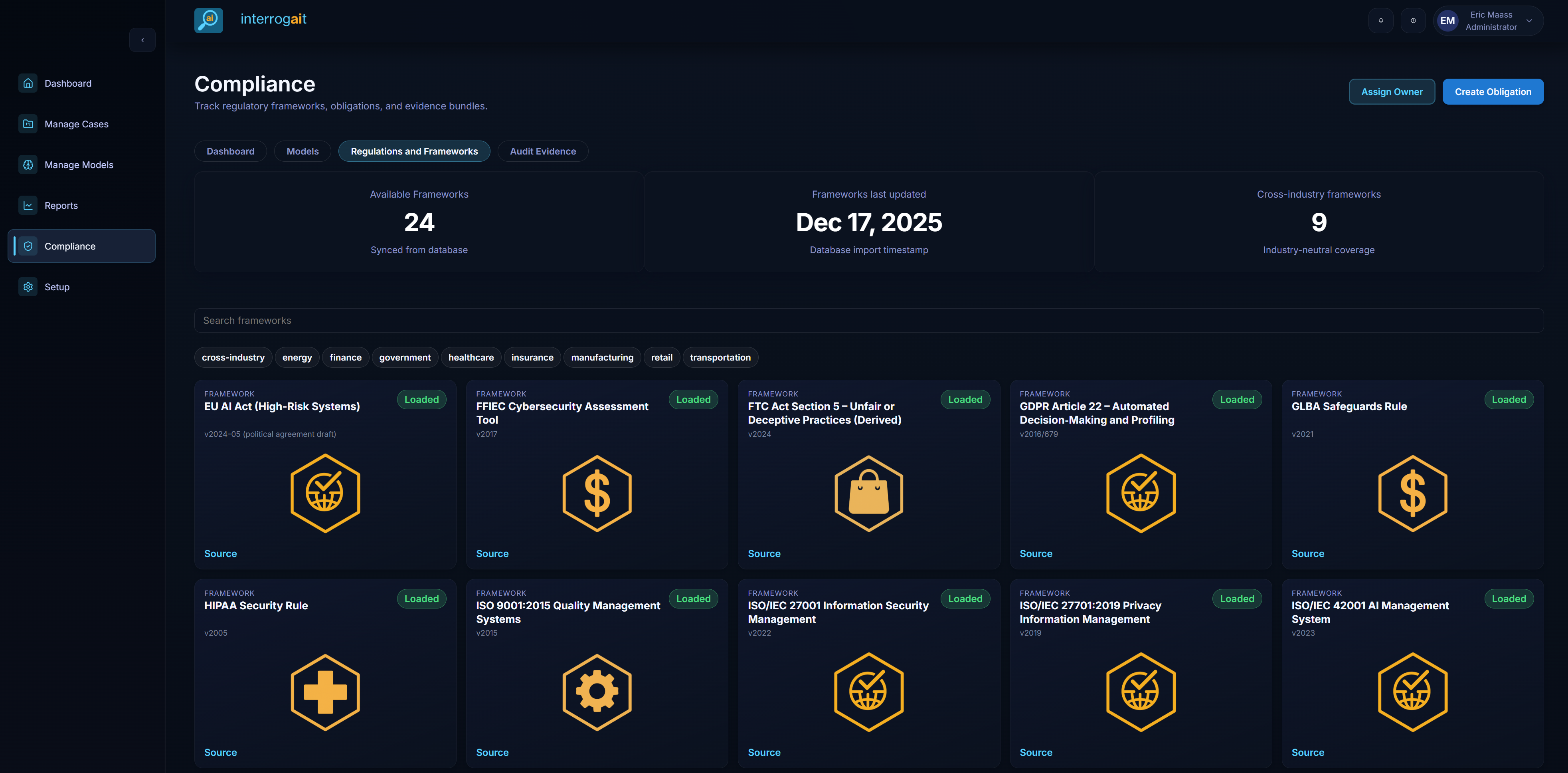Click ISO 9001:2015 gear hexagon icon
This screenshot has width=1568, height=773.
[x=597, y=692]
